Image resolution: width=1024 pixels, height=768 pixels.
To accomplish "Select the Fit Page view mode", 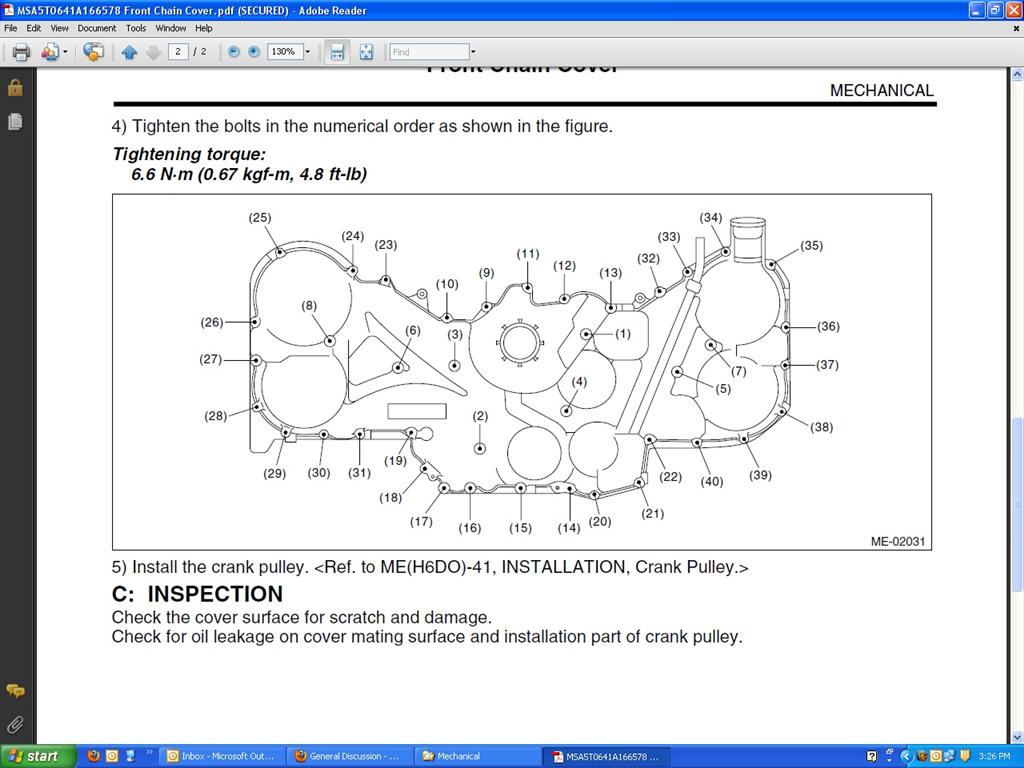I will pos(366,52).
